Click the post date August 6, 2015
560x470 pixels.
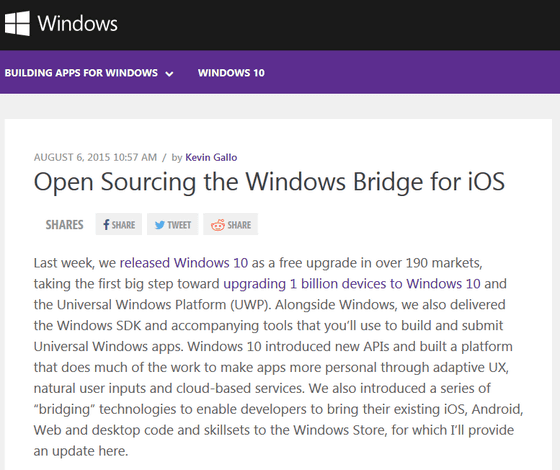pos(95,158)
